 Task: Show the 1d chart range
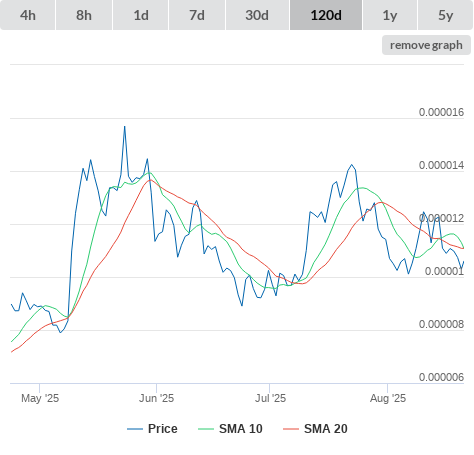coord(141,15)
